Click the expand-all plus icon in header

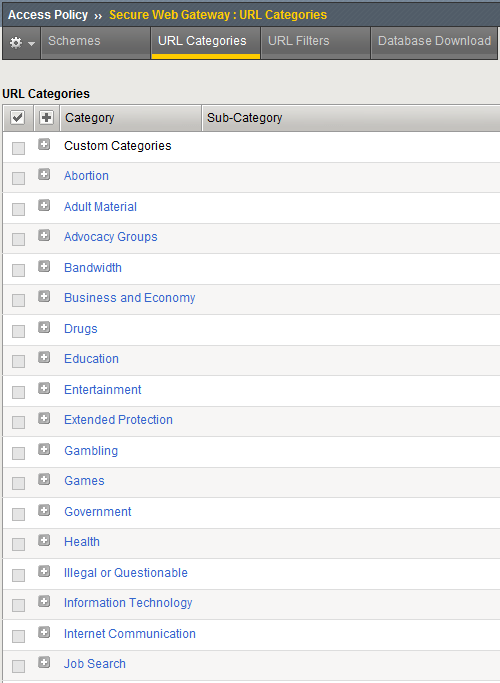46,118
